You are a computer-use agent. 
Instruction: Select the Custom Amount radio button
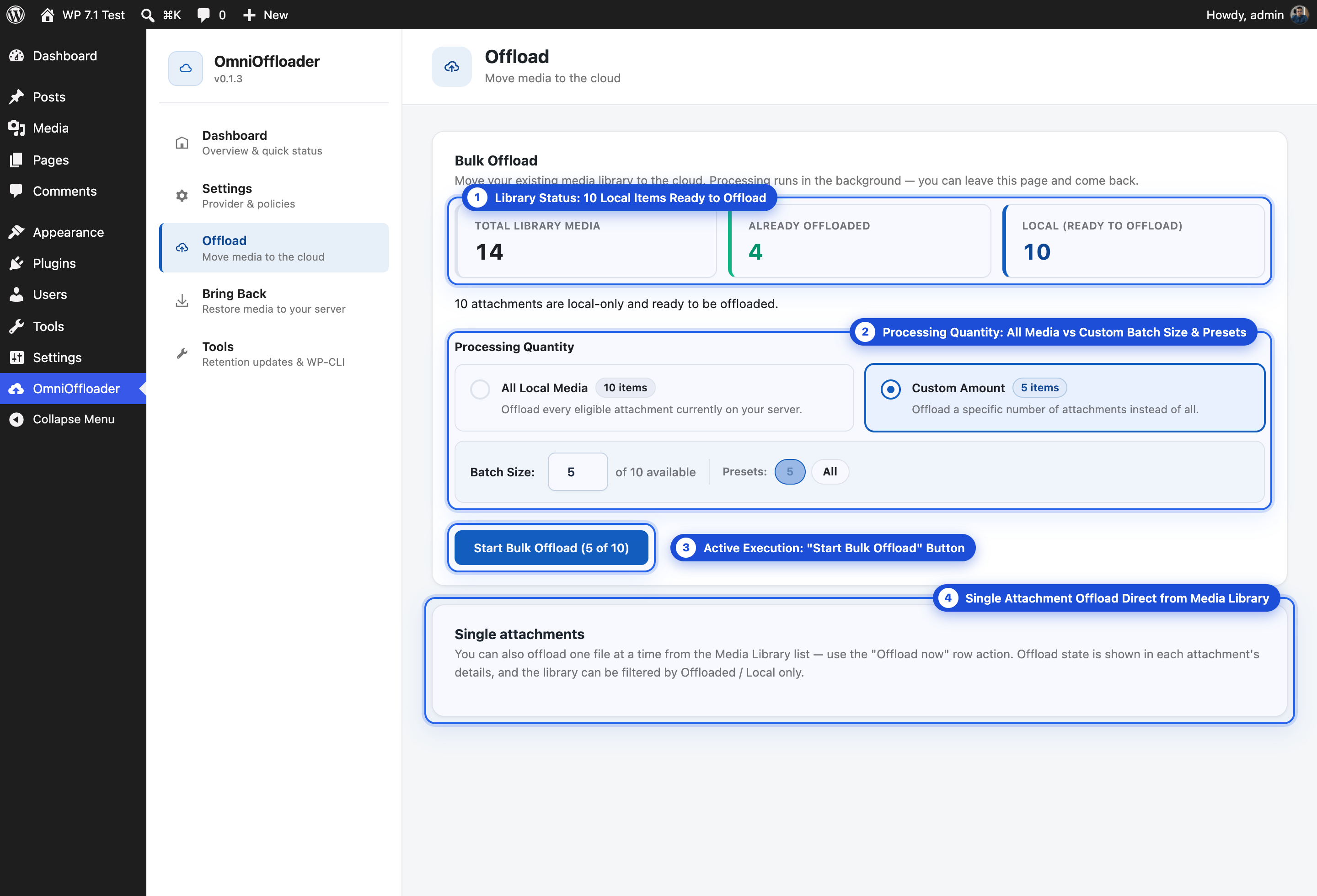click(x=890, y=389)
